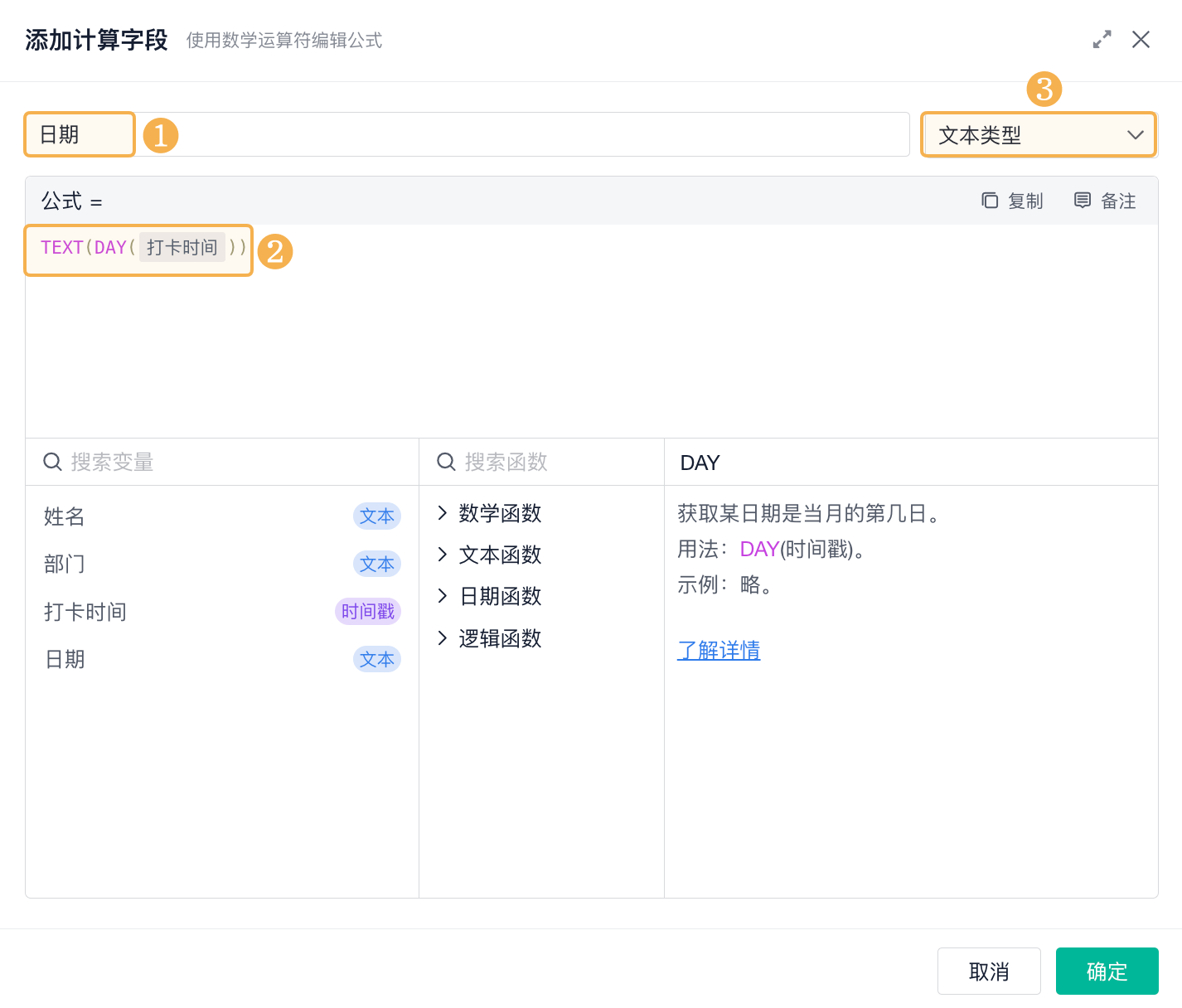Open the 文本类型 field type dropdown

click(x=1039, y=134)
